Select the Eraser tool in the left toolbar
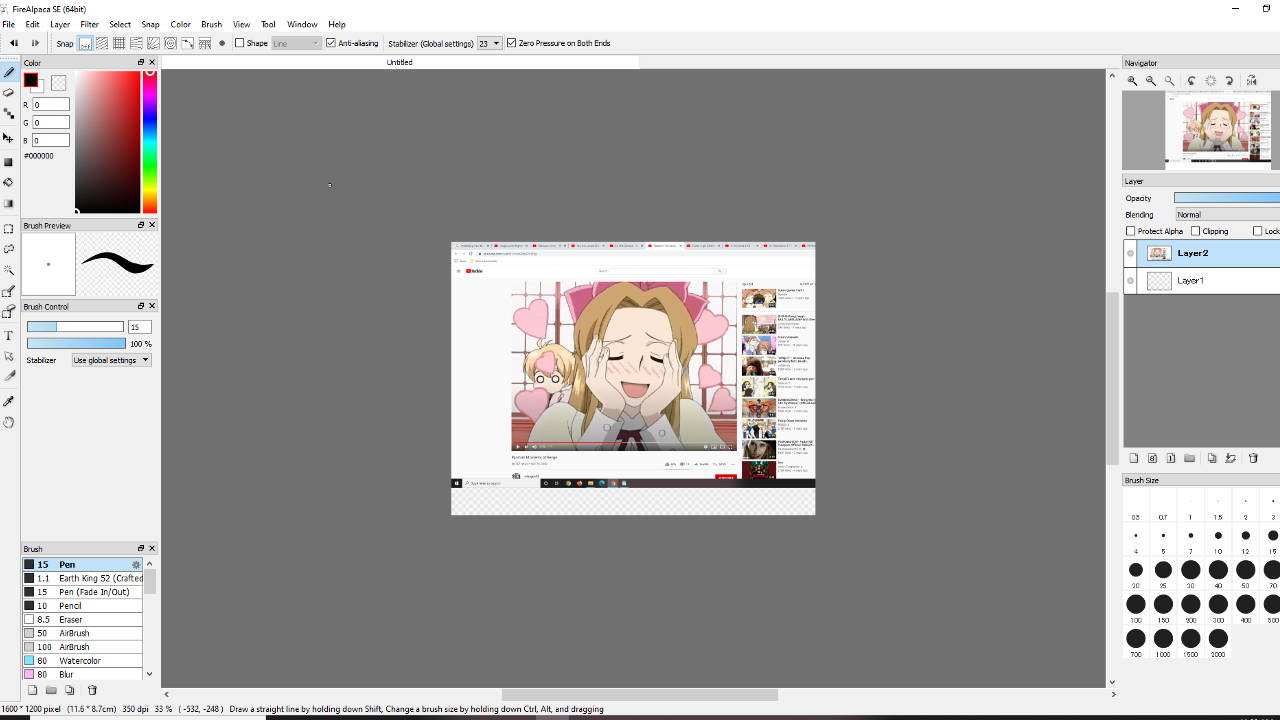This screenshot has width=1280, height=720. 9,93
